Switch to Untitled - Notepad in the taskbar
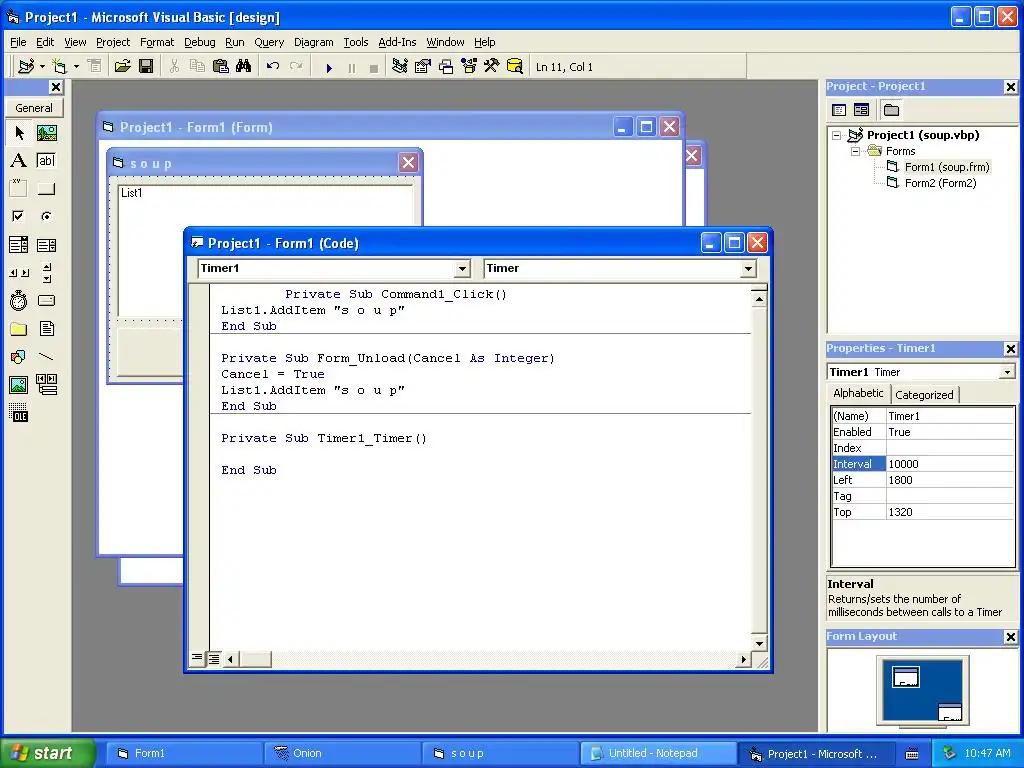Screen dimensions: 1024x768 click(658, 753)
